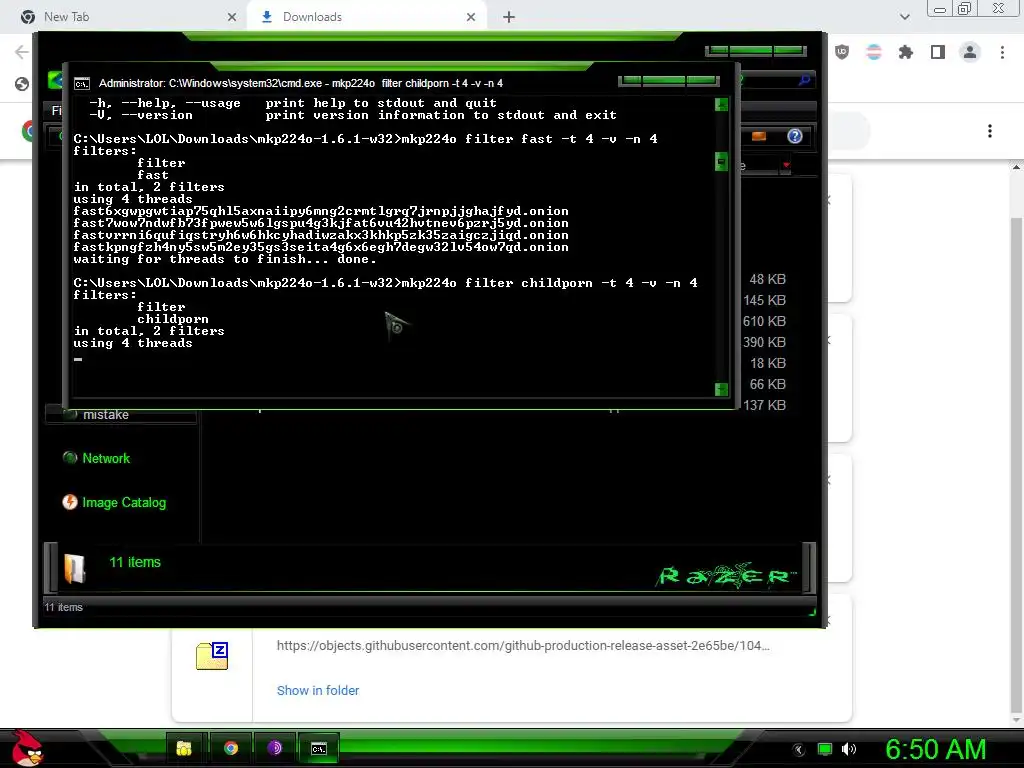Open Chrome's three-dot main menu

[x=1002, y=52]
